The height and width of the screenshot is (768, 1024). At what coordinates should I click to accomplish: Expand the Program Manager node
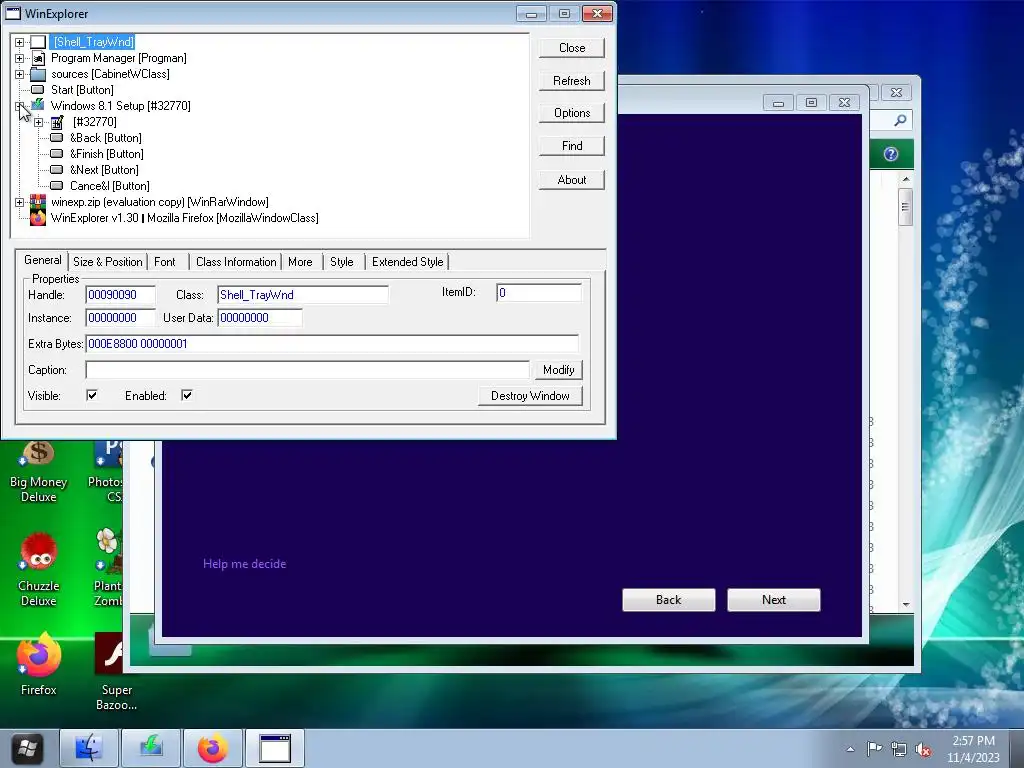click(x=20, y=58)
